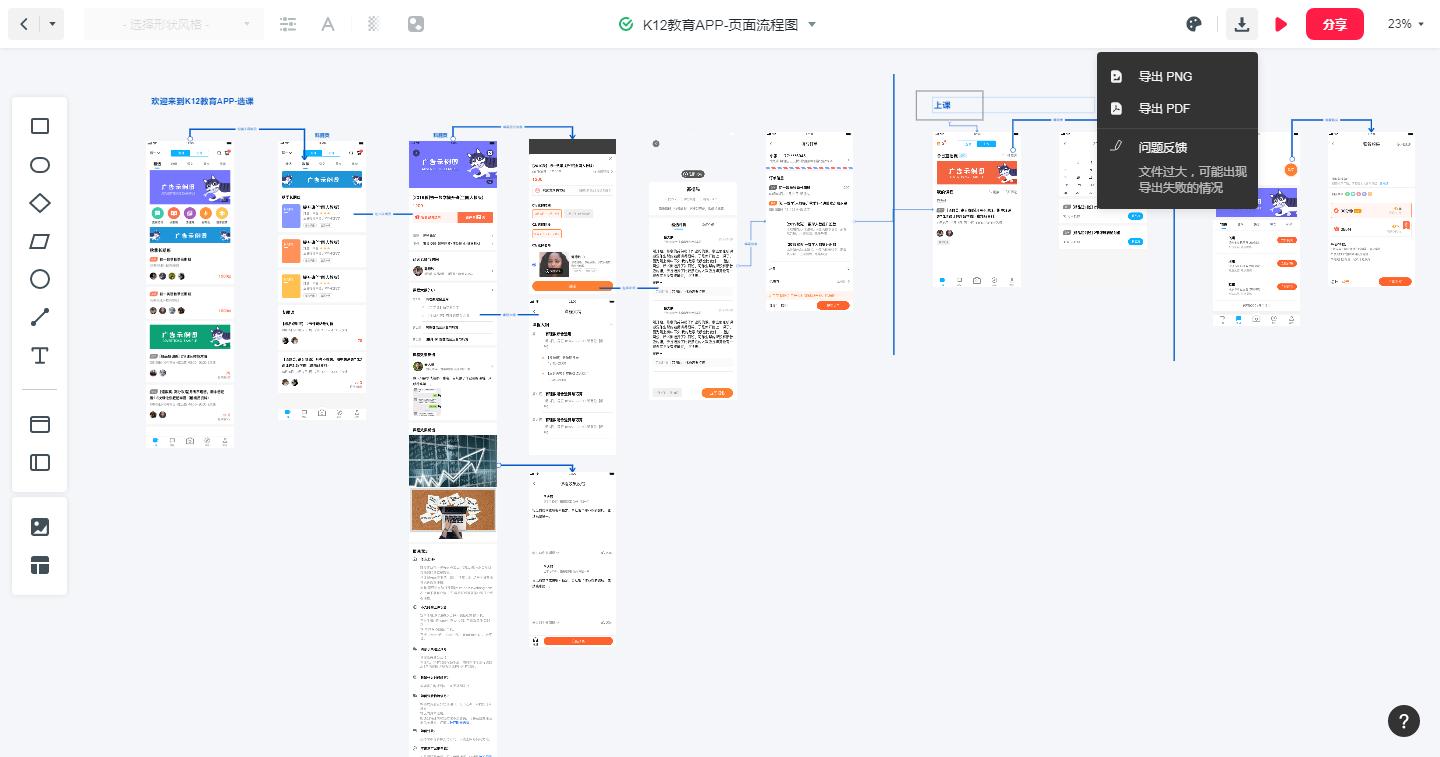Click the font formatting A icon
The image size is (1440, 757).
click(328, 24)
